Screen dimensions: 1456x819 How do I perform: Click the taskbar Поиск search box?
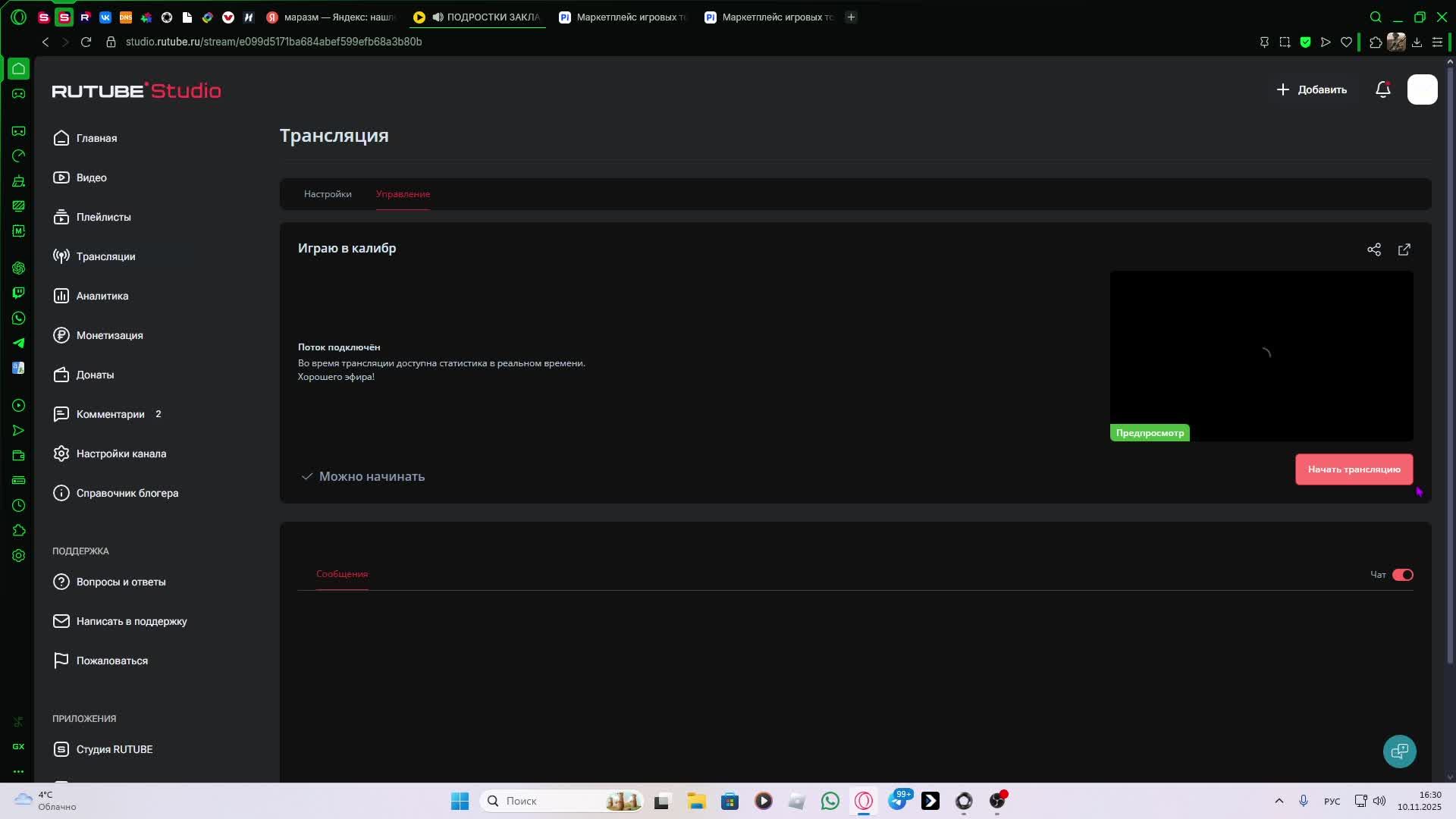pyautogui.click(x=562, y=801)
